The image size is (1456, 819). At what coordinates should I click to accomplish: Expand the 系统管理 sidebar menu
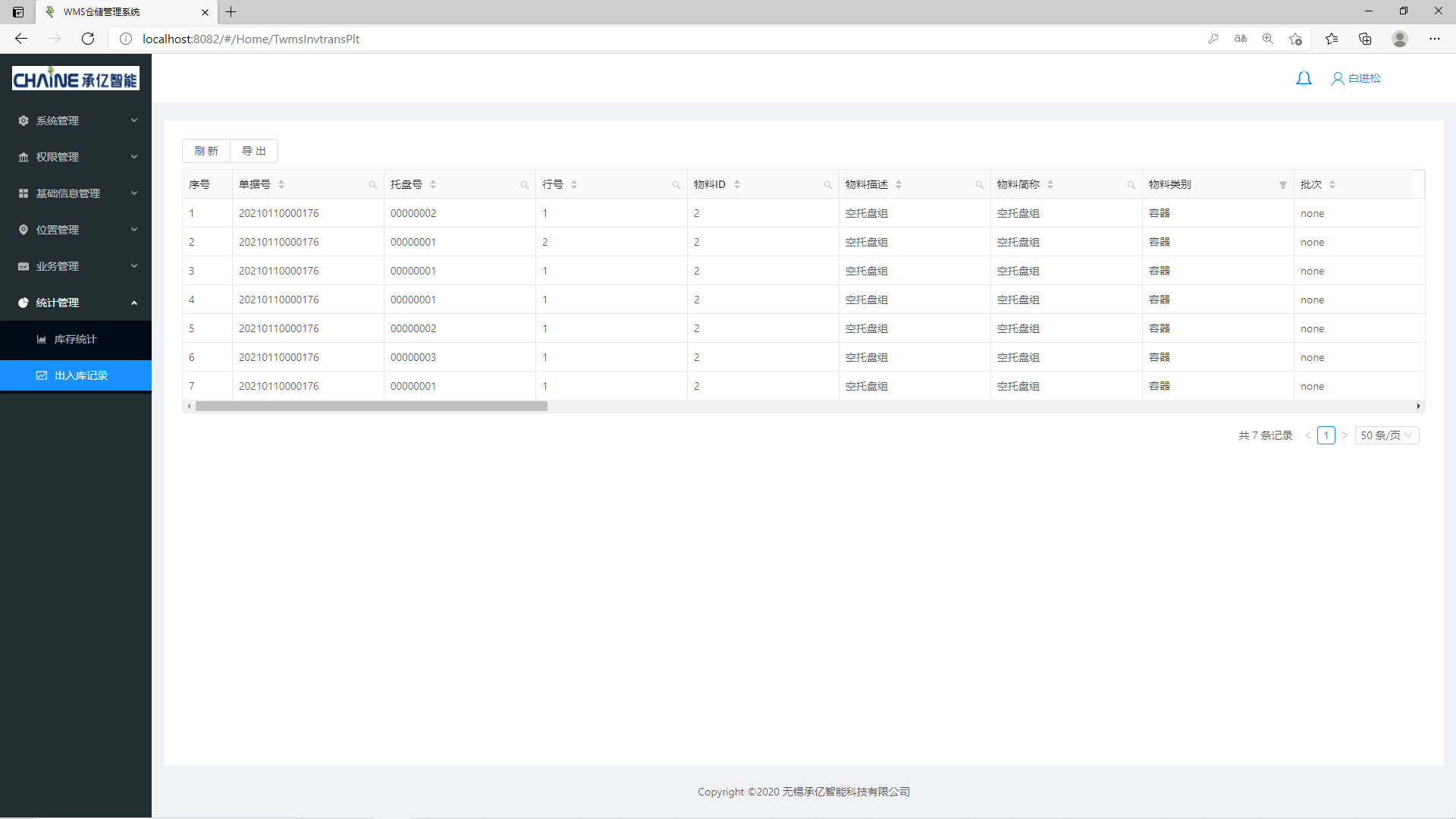pos(76,121)
